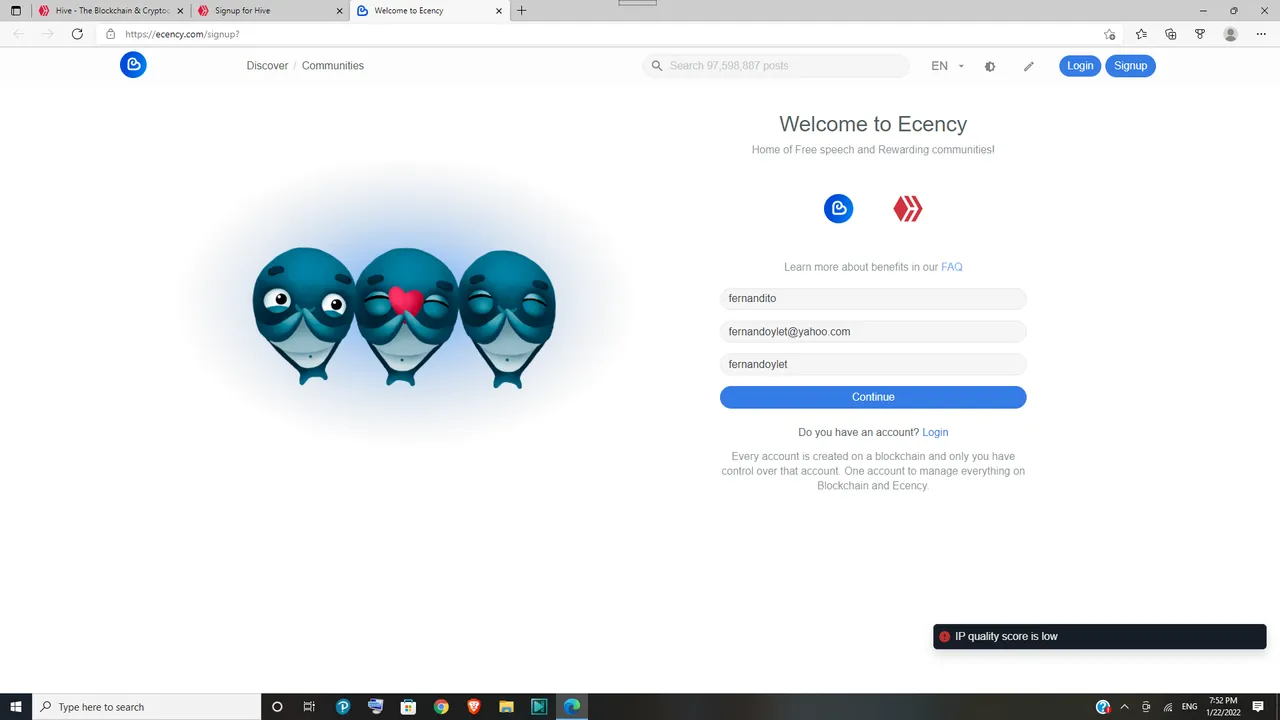
Task: Open the Action Center notifications icon
Action: pos(1258,706)
